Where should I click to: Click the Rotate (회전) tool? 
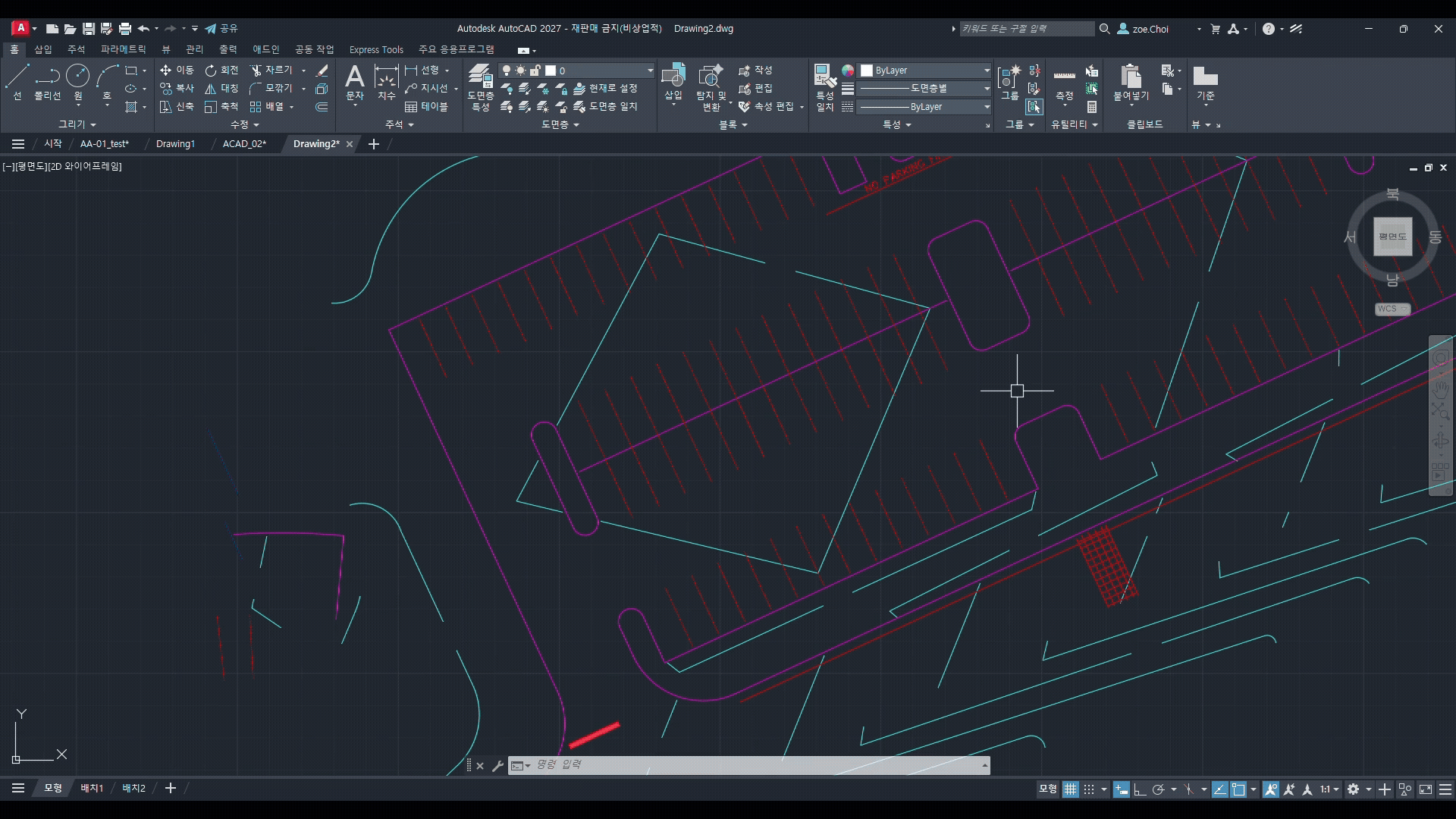click(x=221, y=70)
